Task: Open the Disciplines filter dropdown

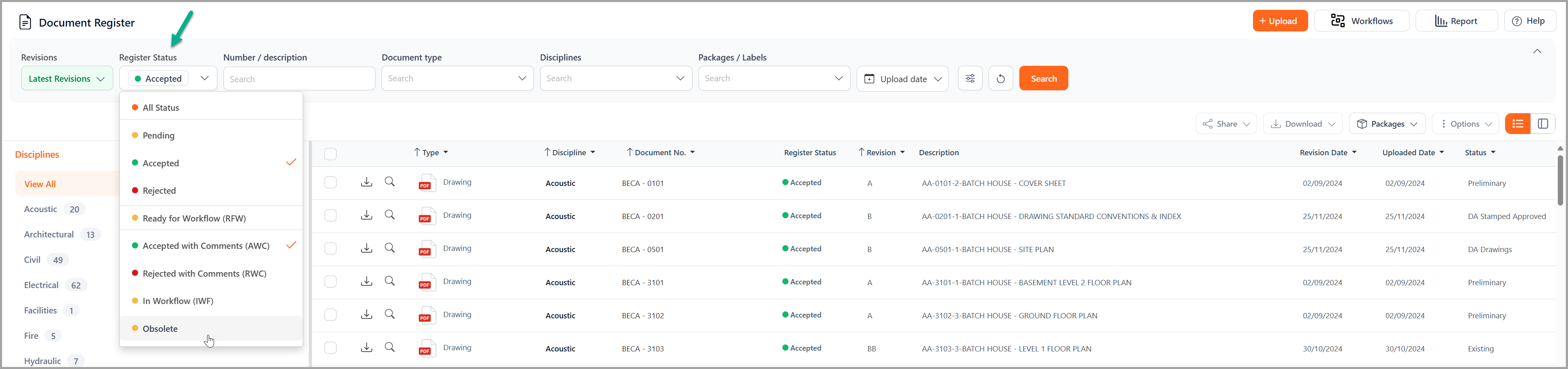Action: pyautogui.click(x=616, y=78)
